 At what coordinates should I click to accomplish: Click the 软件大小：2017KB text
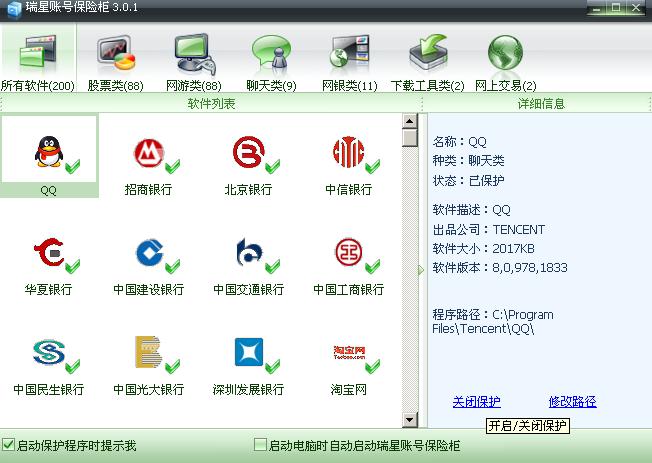point(484,249)
